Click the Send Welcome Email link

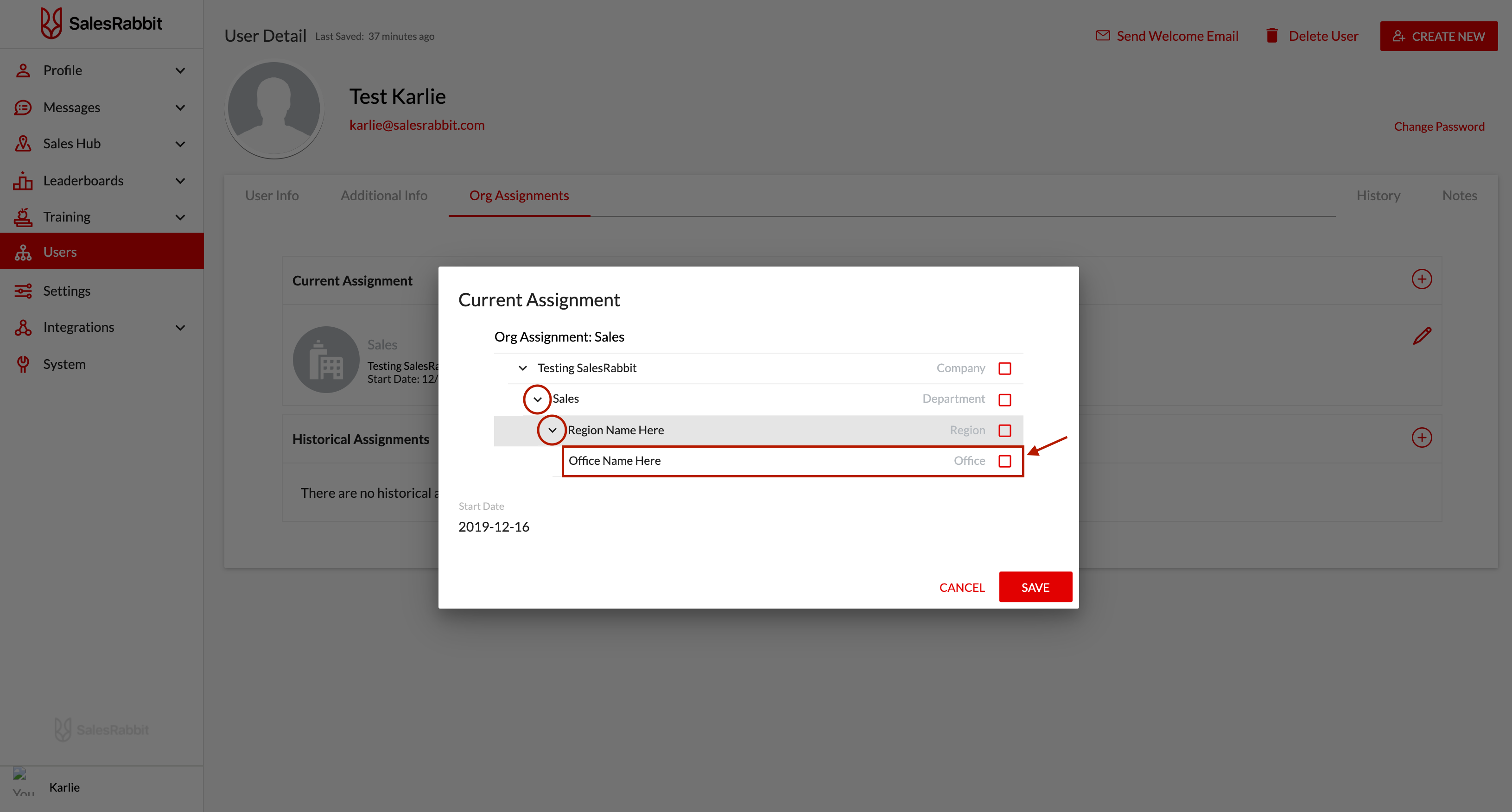point(1177,36)
